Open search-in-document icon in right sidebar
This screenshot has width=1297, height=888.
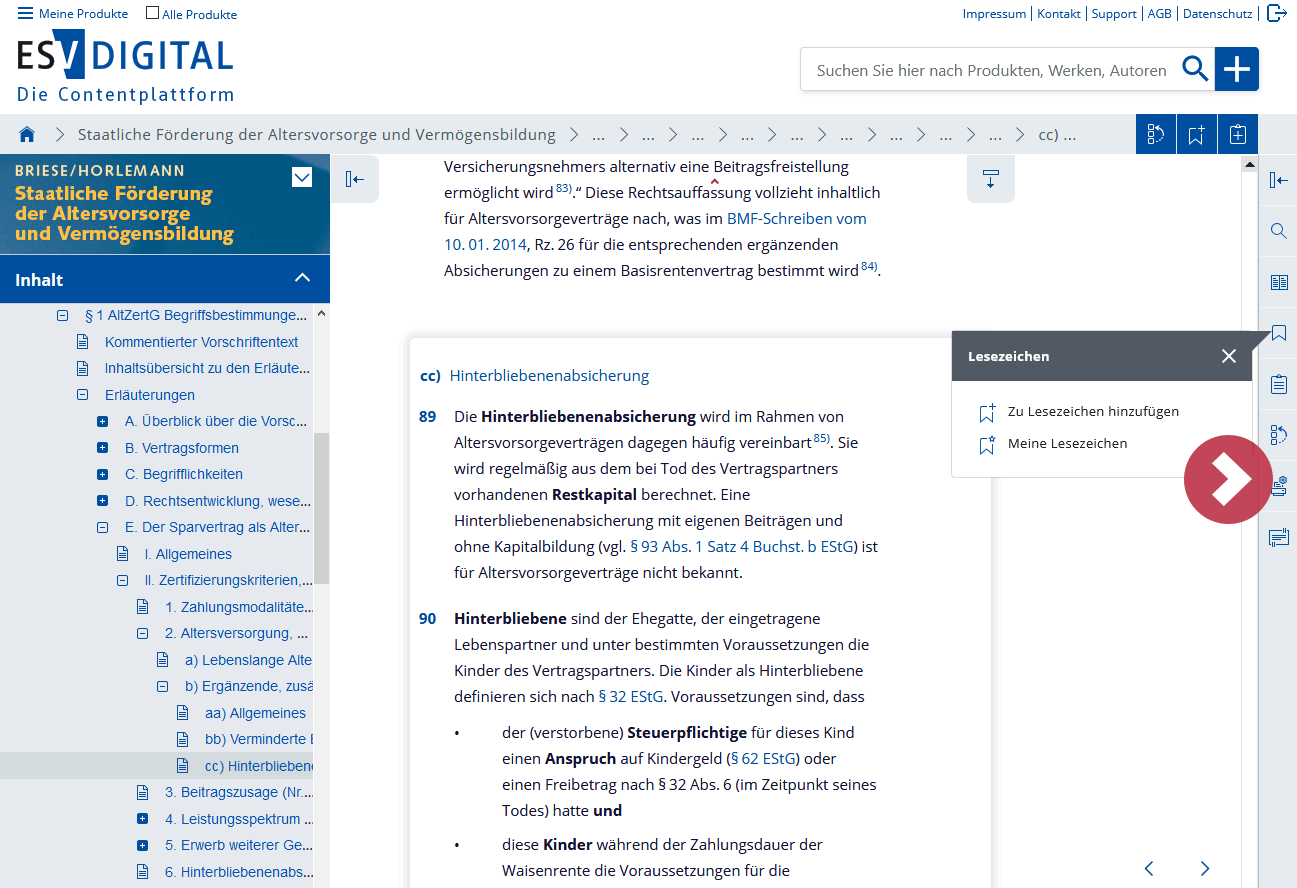[x=1278, y=231]
